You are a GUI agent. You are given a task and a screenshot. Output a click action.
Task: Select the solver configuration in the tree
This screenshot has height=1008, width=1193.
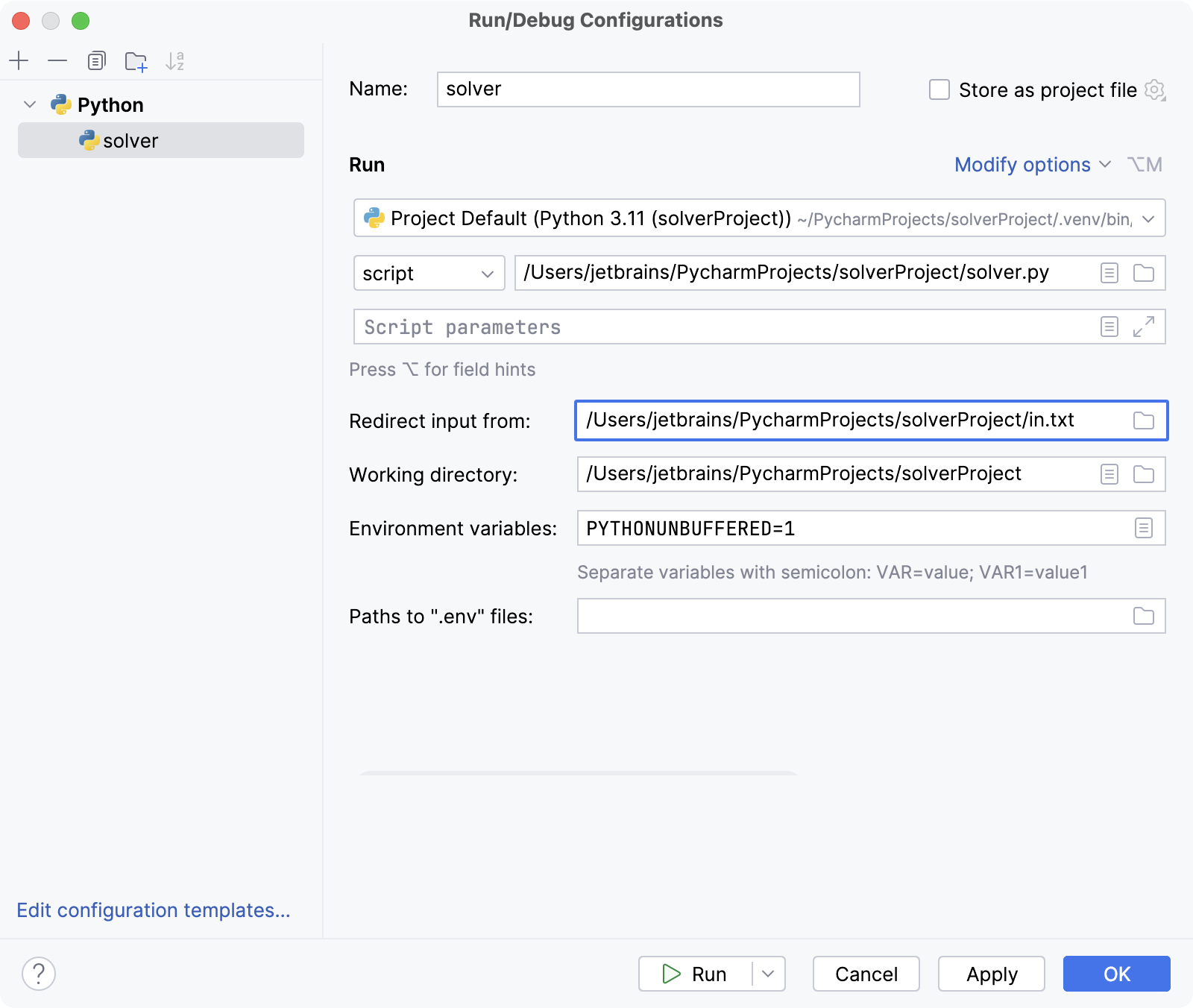(131, 140)
